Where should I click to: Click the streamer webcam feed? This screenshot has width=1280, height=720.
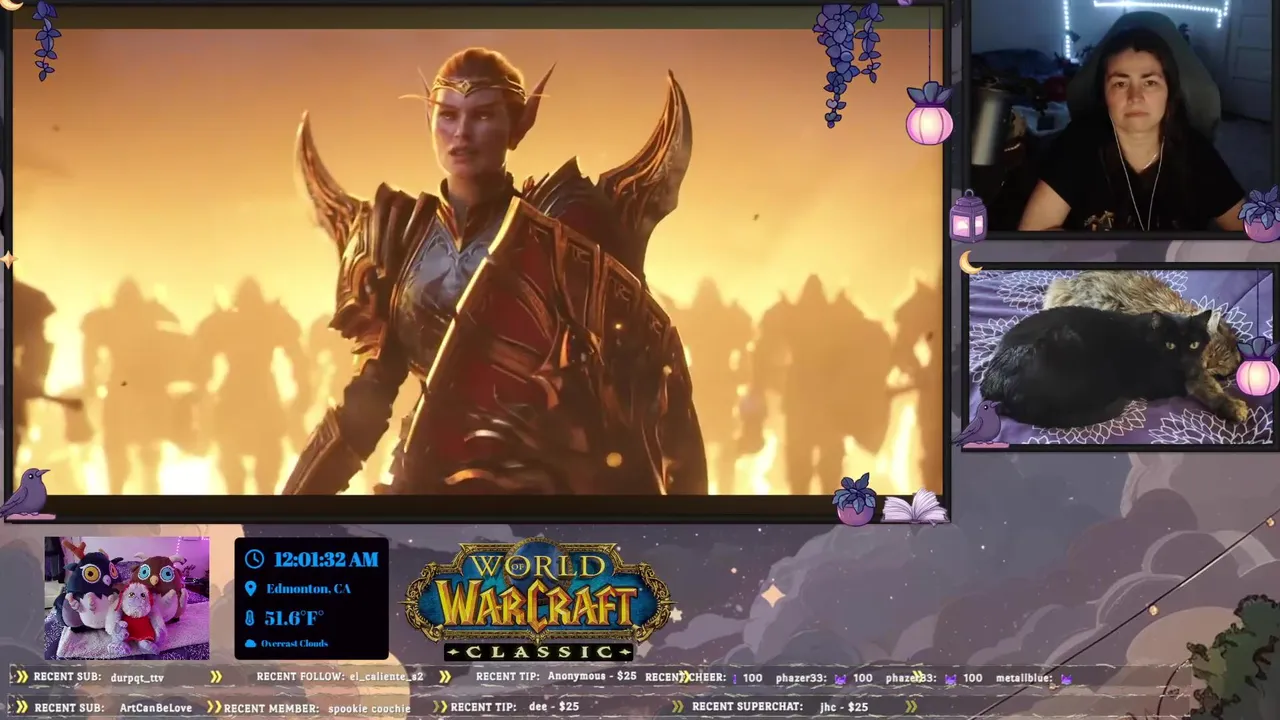pyautogui.click(x=1124, y=116)
